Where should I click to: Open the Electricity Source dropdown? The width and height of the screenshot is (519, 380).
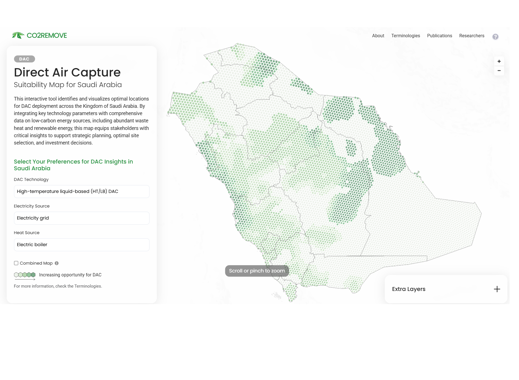tap(82, 218)
